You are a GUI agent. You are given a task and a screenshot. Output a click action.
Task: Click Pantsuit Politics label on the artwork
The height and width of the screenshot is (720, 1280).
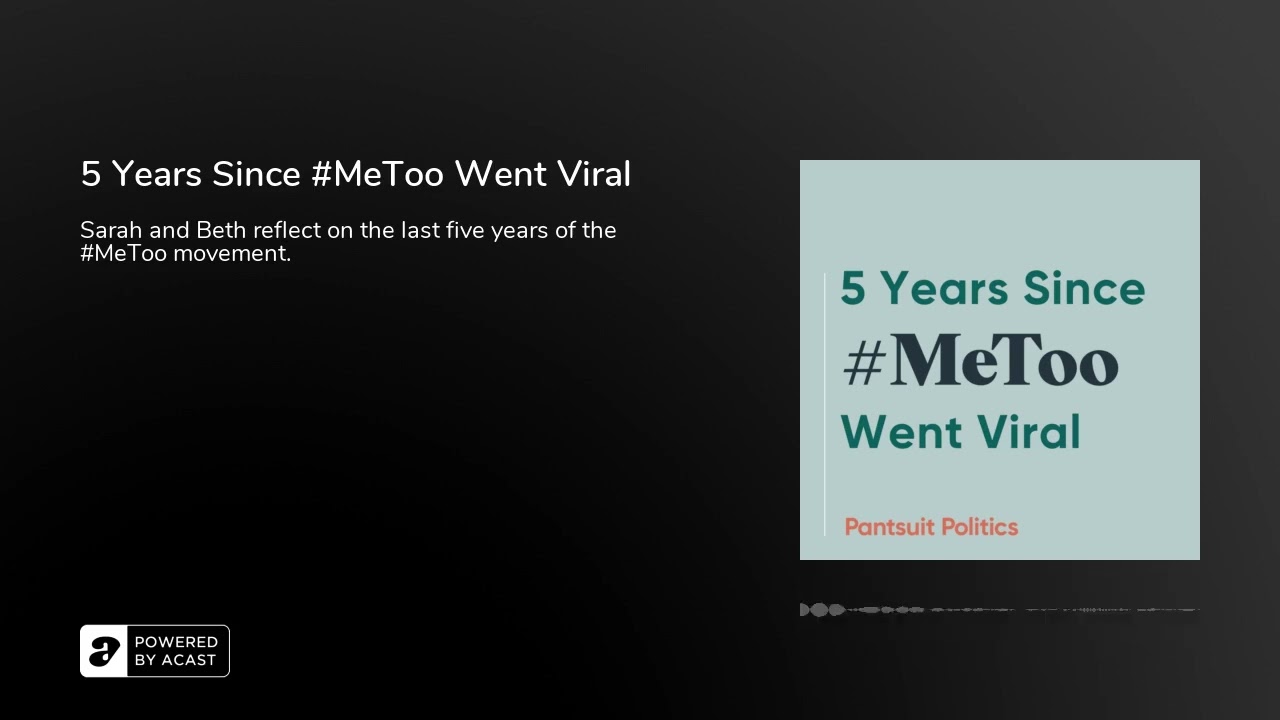click(x=931, y=527)
